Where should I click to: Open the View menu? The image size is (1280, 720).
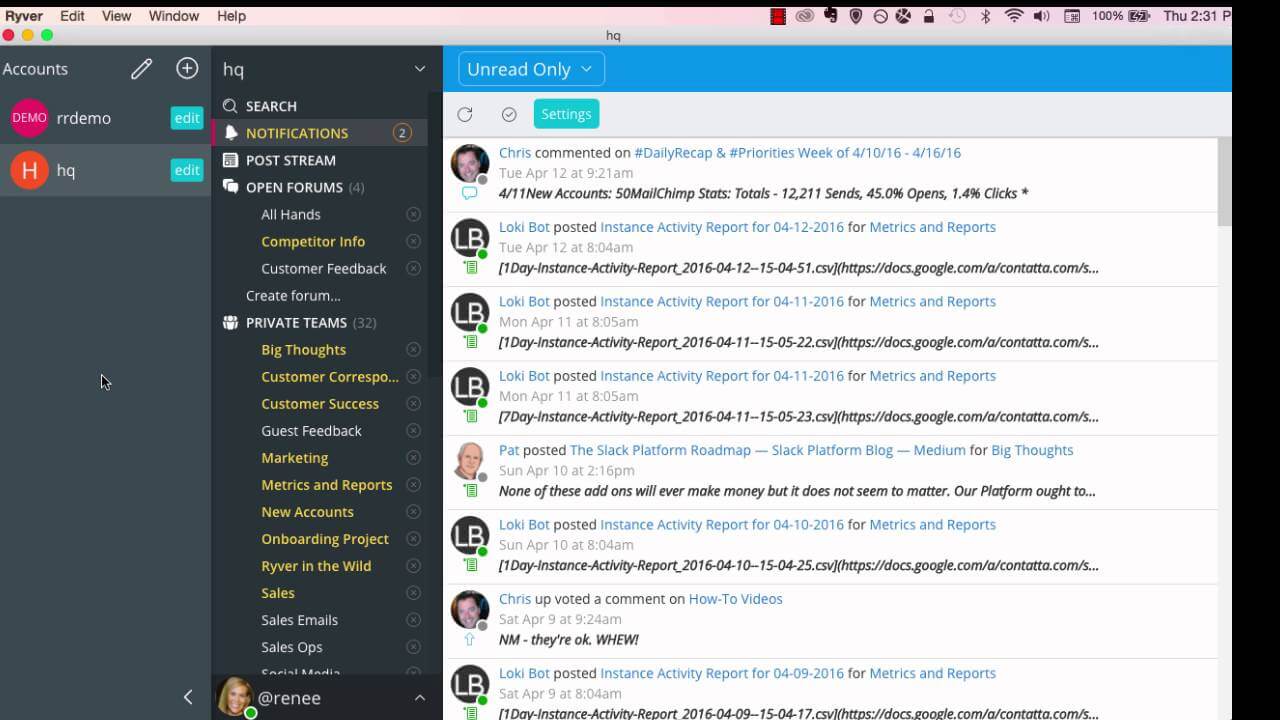(116, 16)
